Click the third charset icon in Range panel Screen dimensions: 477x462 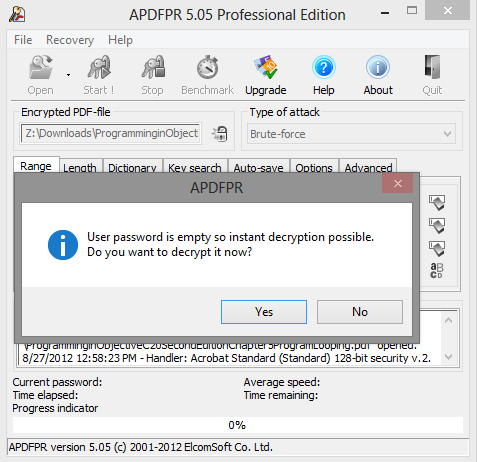point(437,249)
